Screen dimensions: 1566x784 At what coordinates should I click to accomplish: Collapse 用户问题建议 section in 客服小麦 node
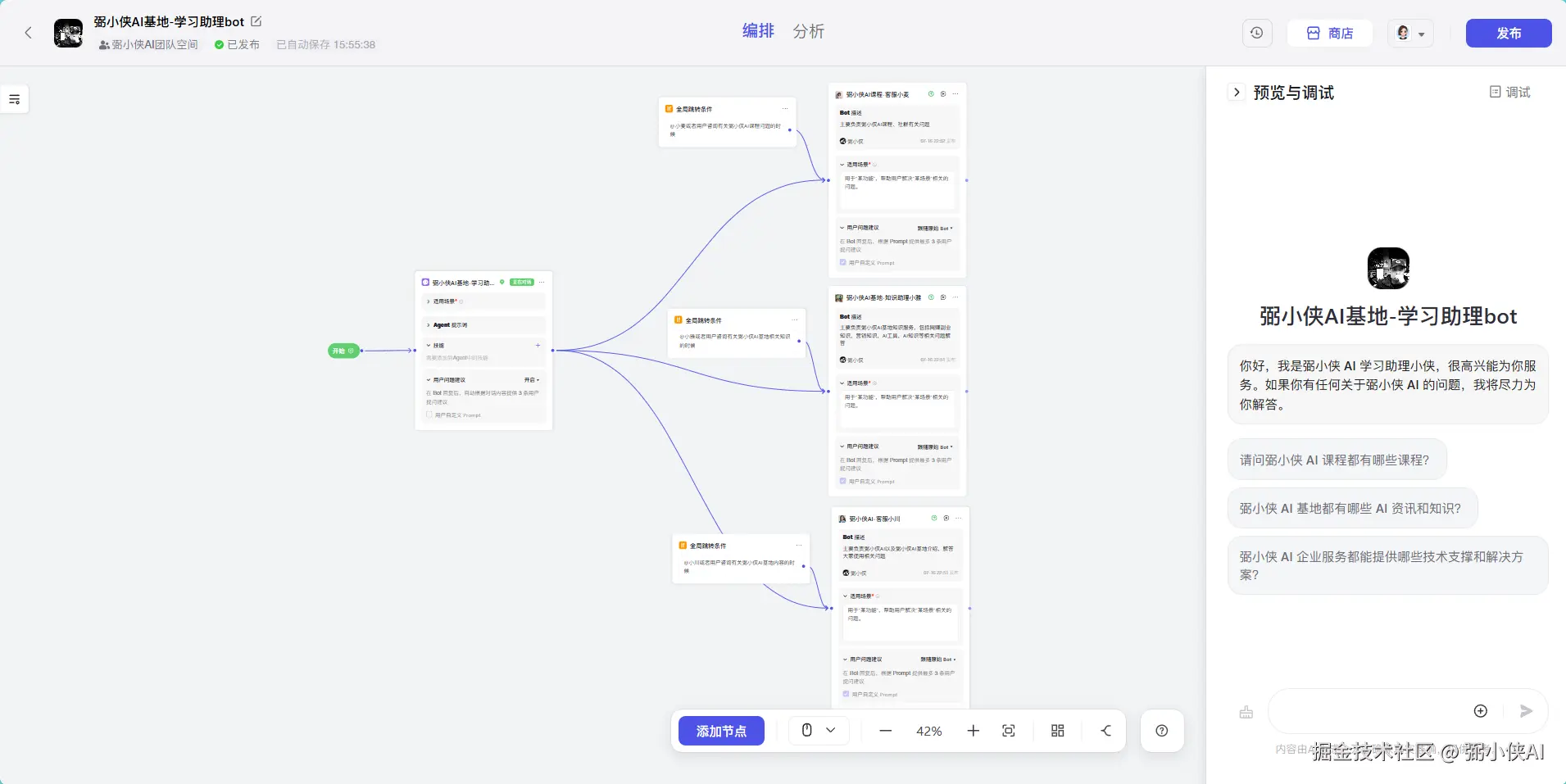tap(842, 229)
